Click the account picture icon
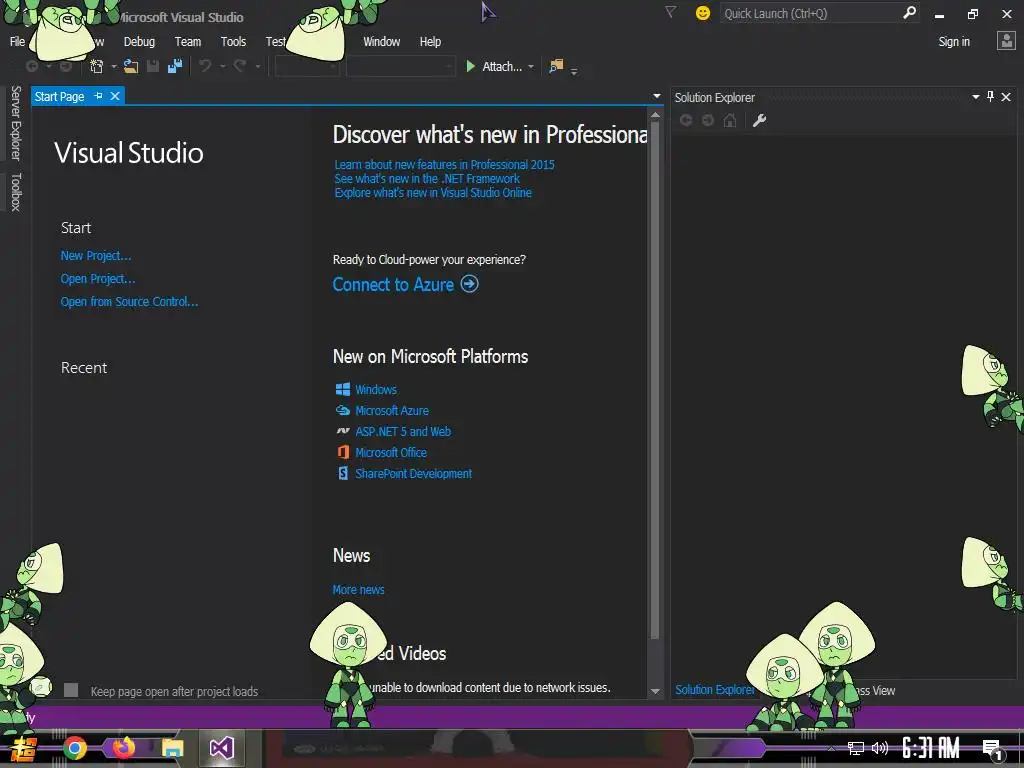 coord(1006,41)
